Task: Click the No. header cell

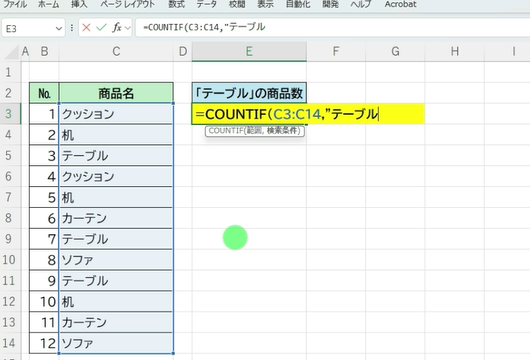Action: [44, 93]
